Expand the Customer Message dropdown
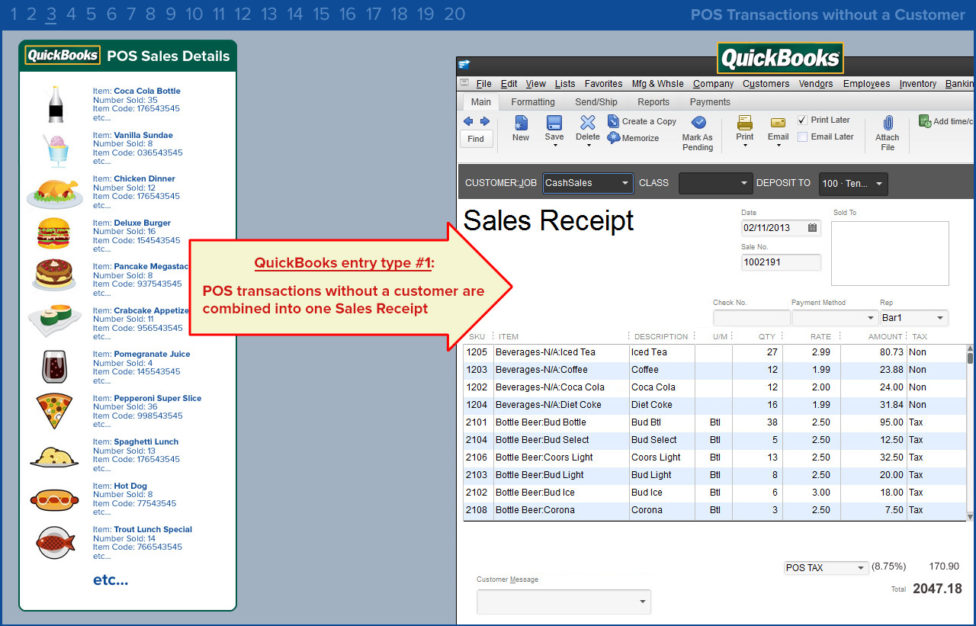This screenshot has height=626, width=976. click(x=642, y=602)
